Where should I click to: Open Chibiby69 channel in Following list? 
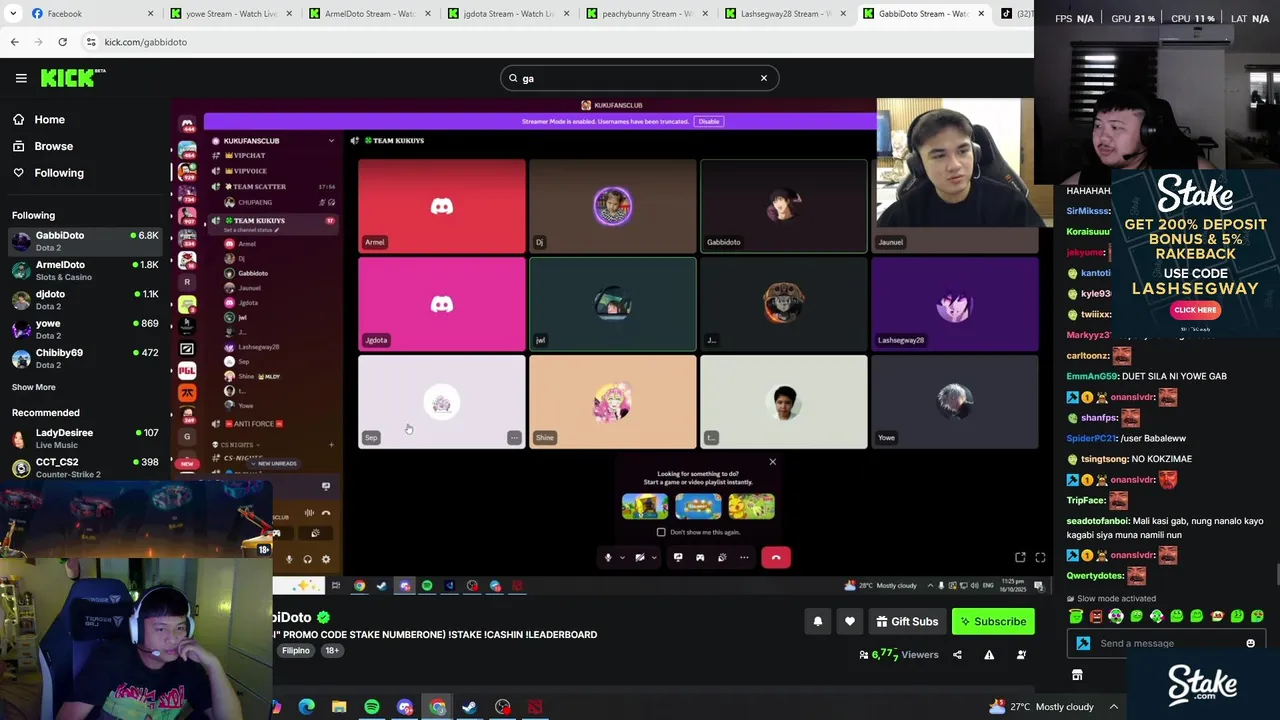85,358
